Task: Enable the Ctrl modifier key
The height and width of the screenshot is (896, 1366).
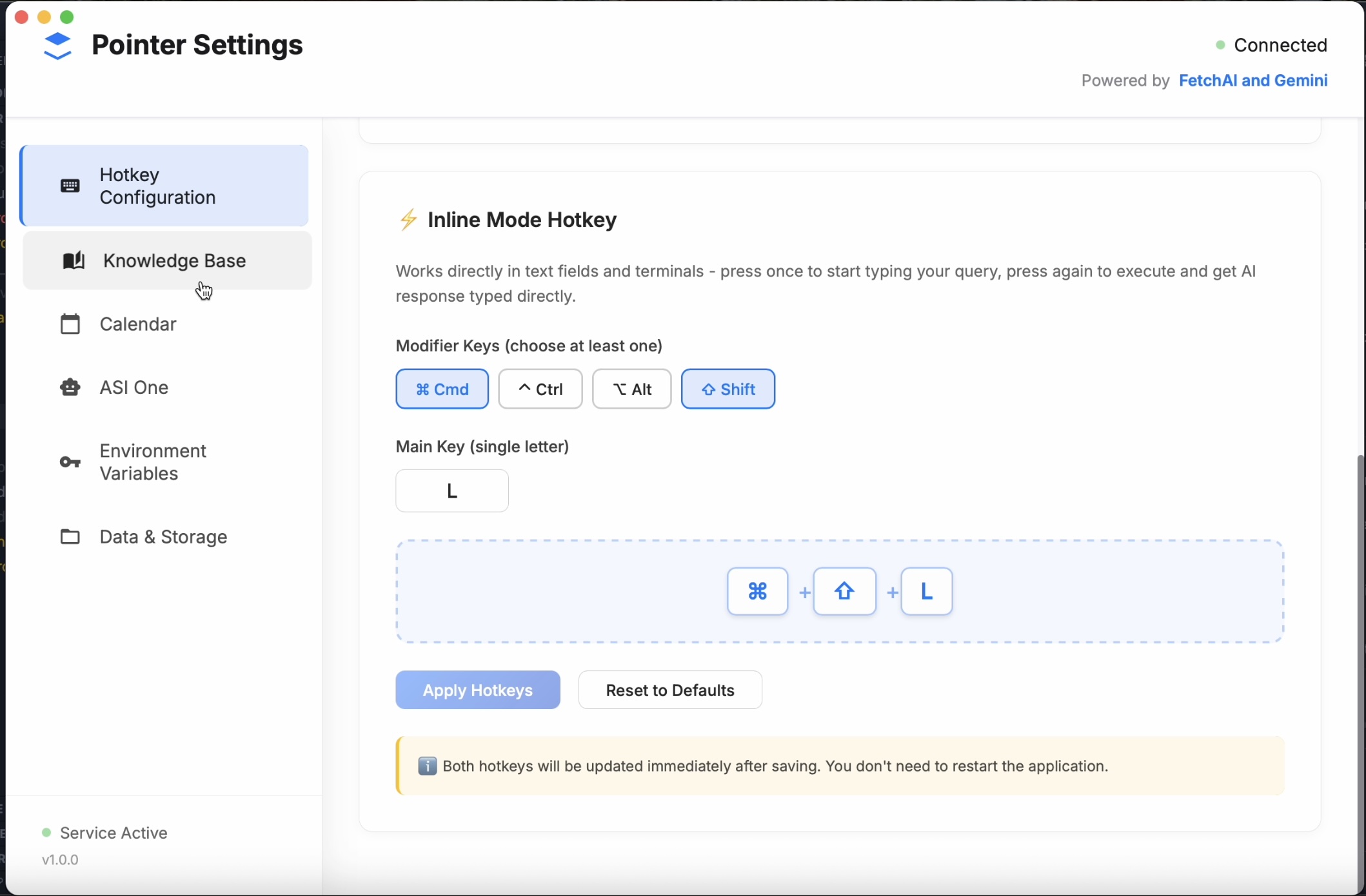Action: tap(540, 389)
